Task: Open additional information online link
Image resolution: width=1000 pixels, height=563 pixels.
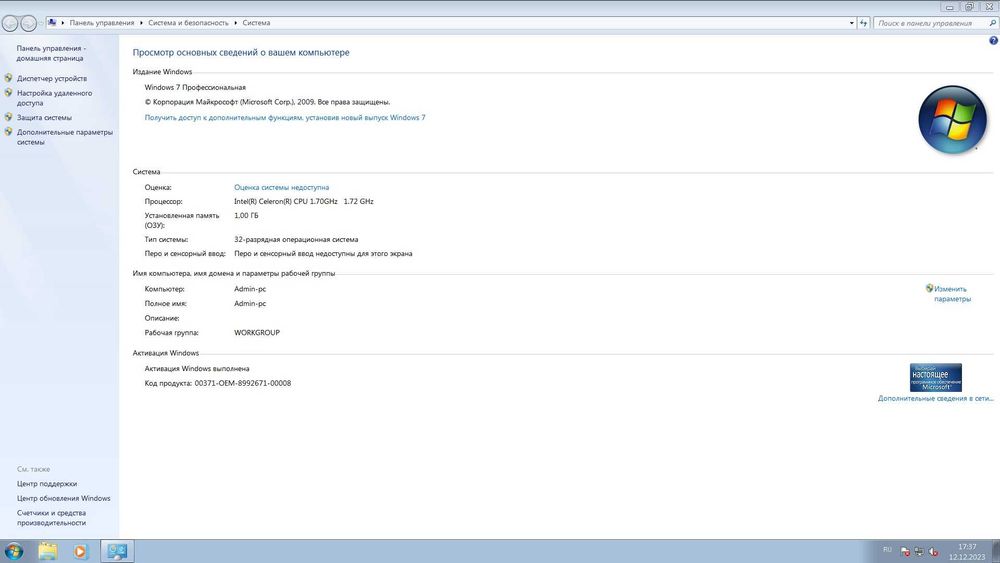Action: click(935, 398)
